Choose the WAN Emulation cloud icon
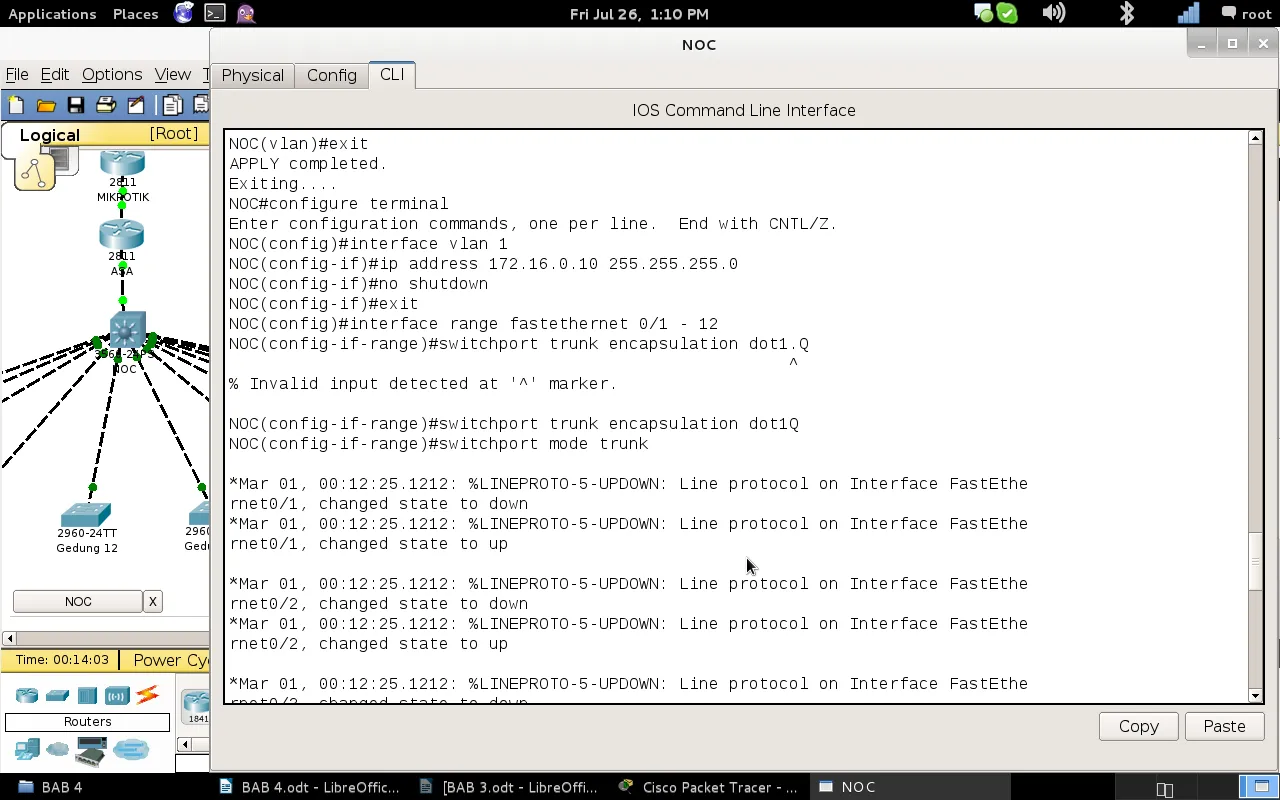The height and width of the screenshot is (800, 1280). (x=58, y=749)
